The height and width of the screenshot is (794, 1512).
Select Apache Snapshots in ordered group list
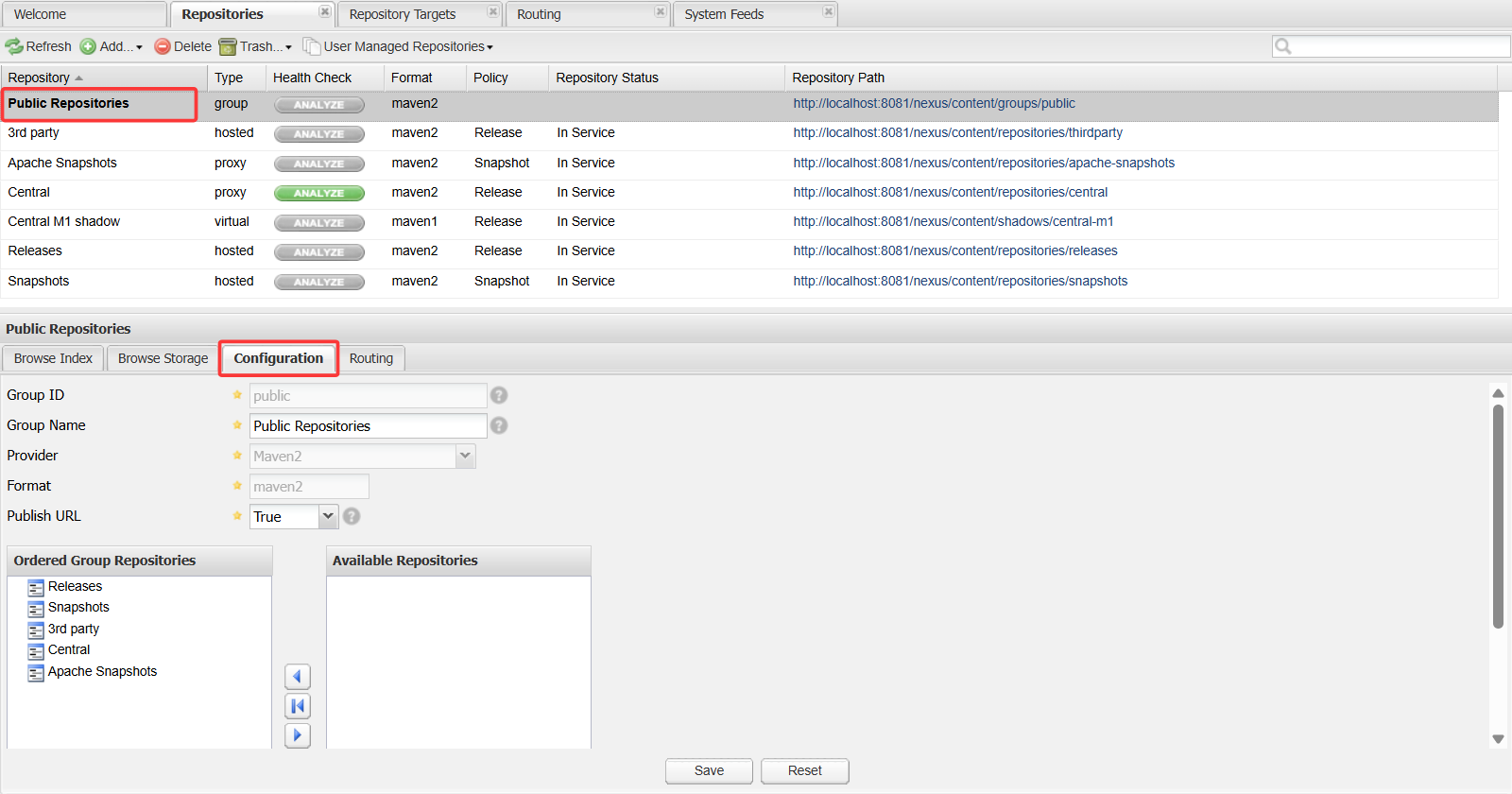(102, 671)
